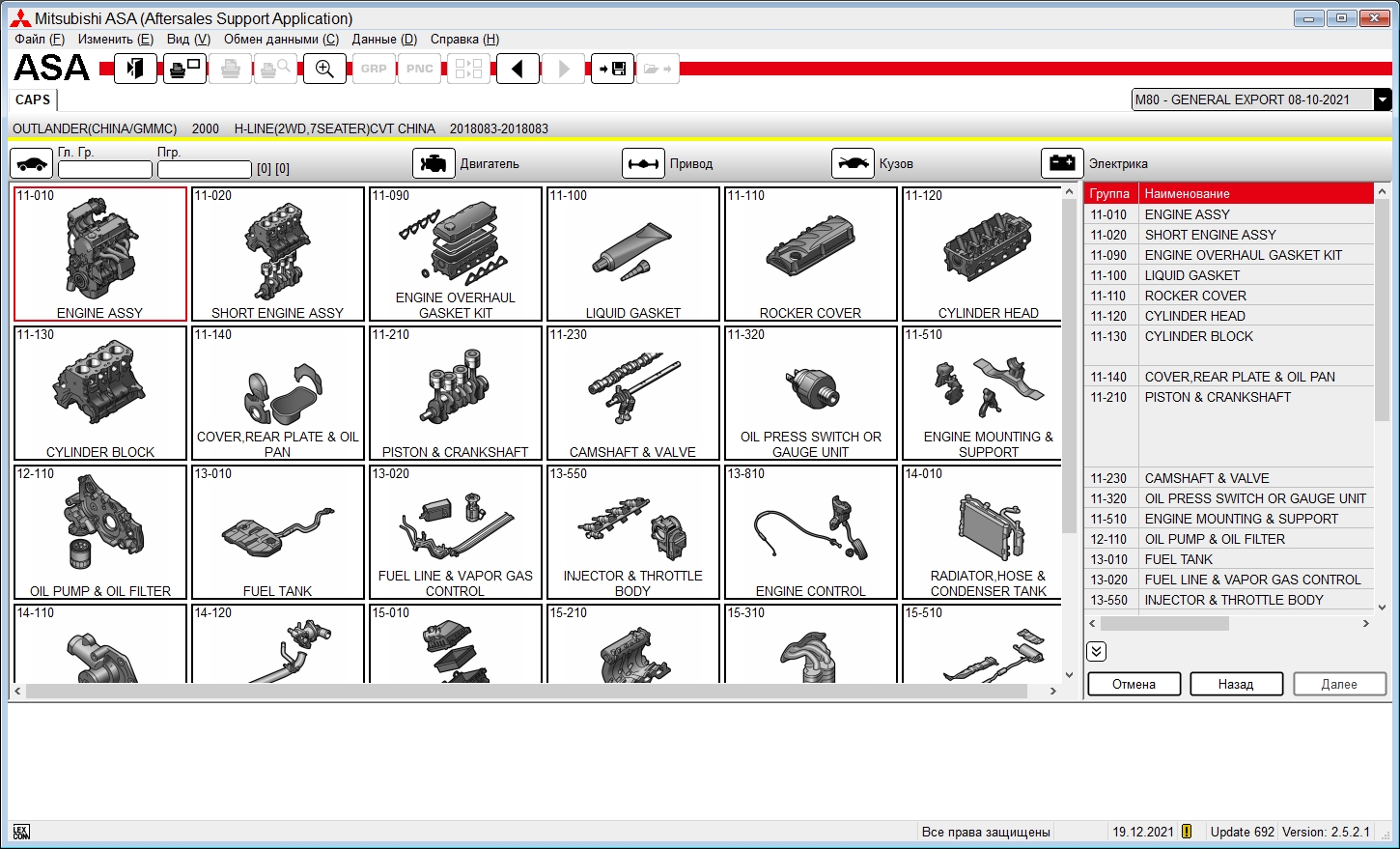Click the grid layout toolbar icon

pyautogui.click(x=468, y=69)
